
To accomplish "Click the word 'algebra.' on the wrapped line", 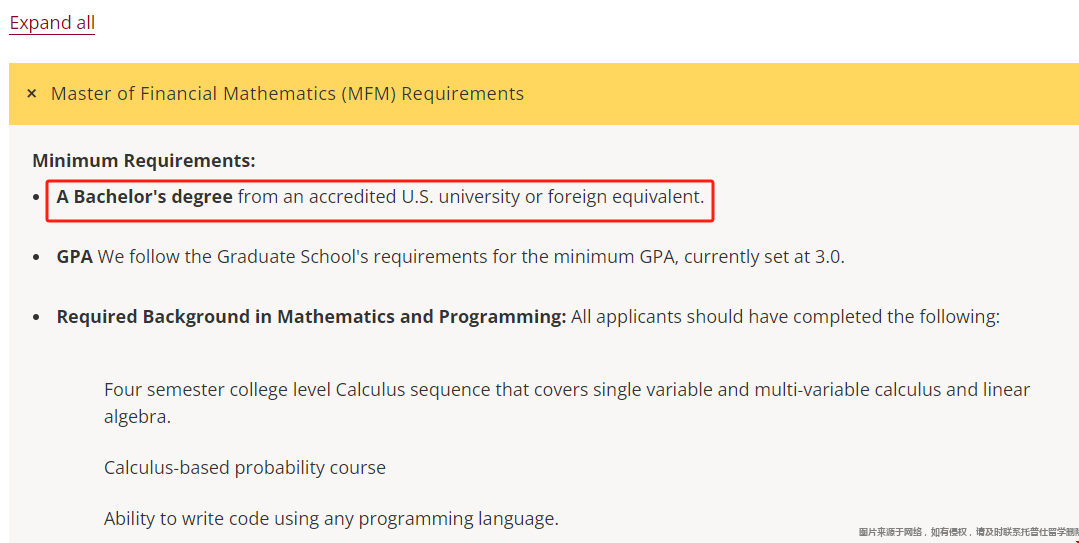I will pos(138,417).
